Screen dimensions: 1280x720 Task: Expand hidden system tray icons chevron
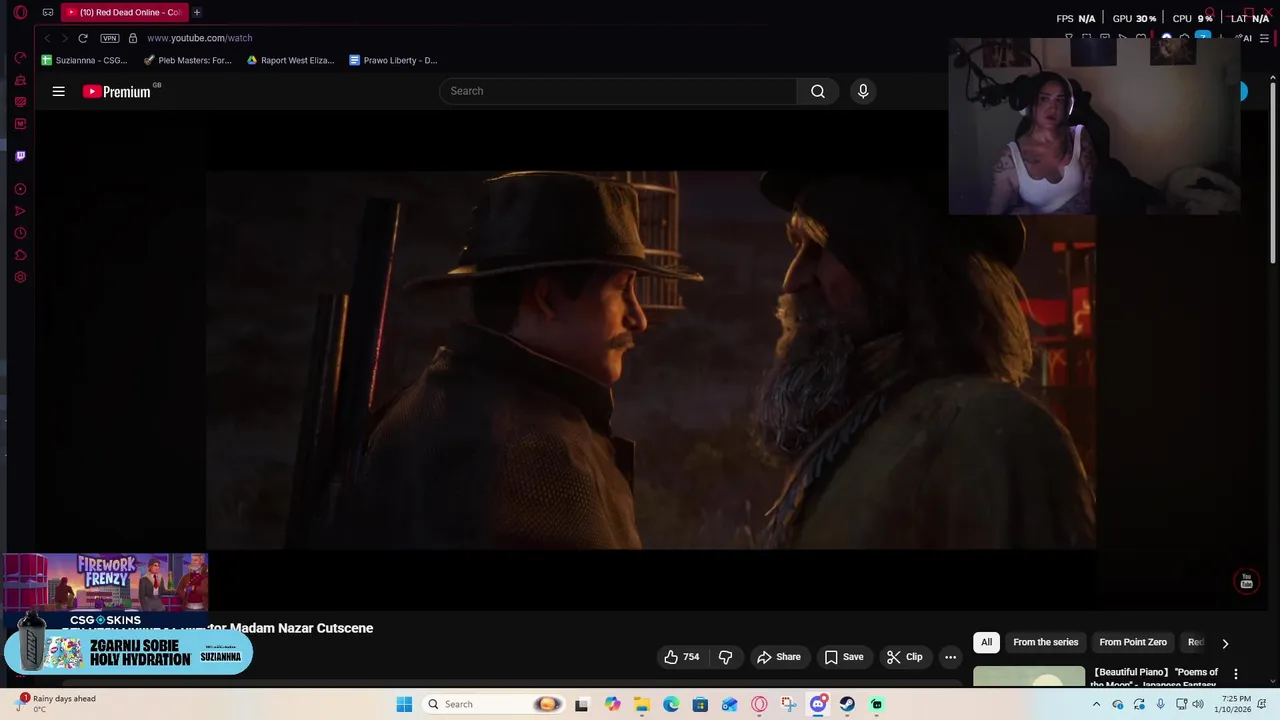(1096, 704)
